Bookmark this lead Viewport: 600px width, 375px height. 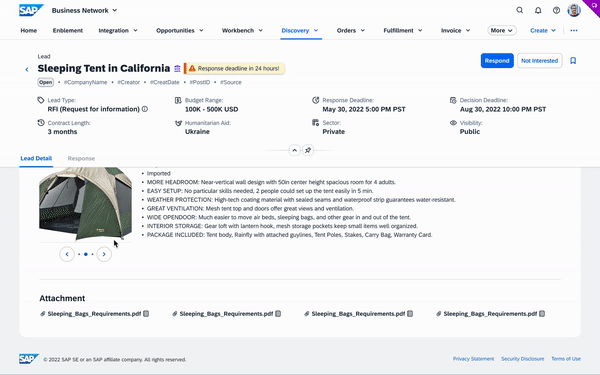pyautogui.click(x=573, y=61)
